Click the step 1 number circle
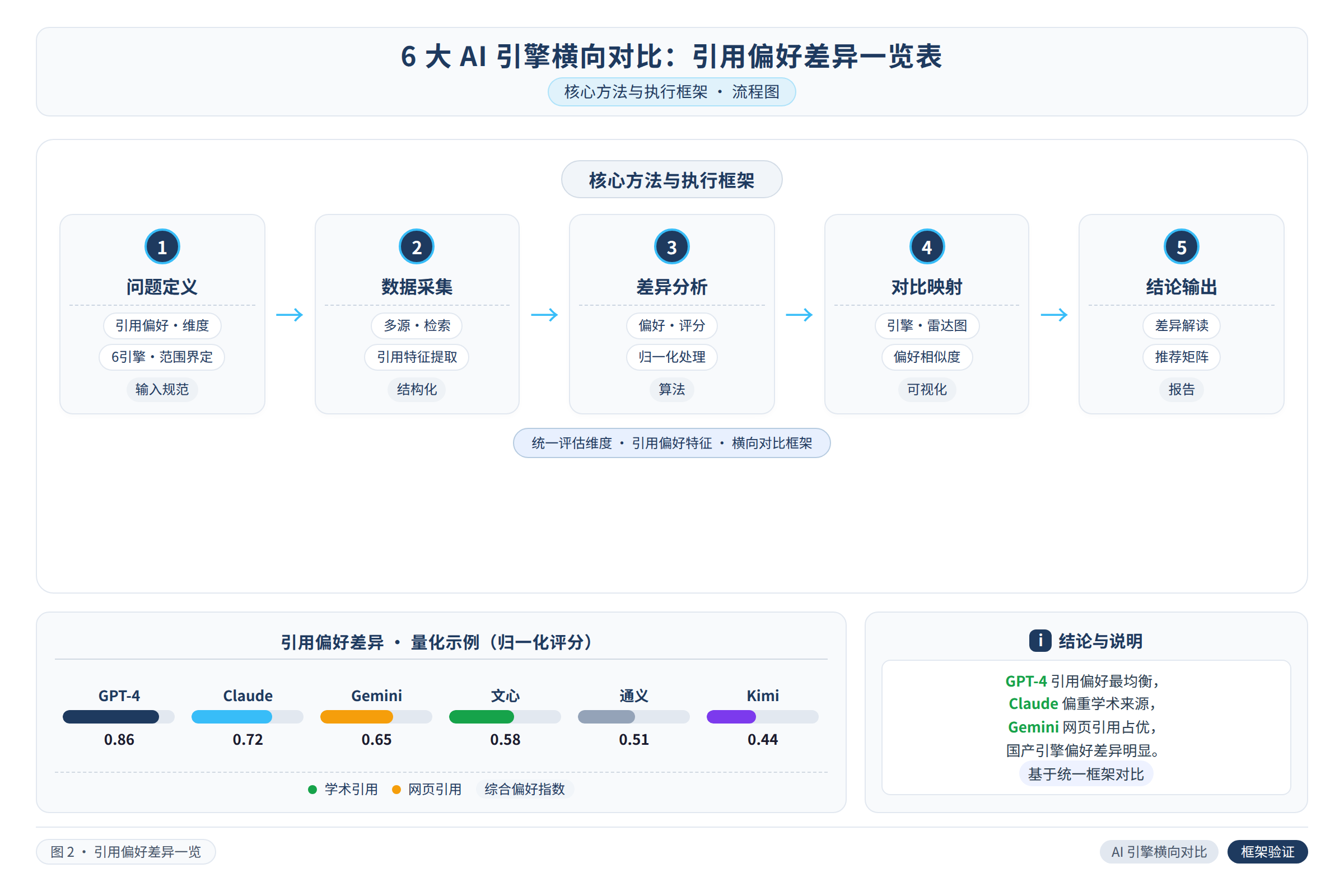Screen dimensions: 1344x896 [162, 247]
